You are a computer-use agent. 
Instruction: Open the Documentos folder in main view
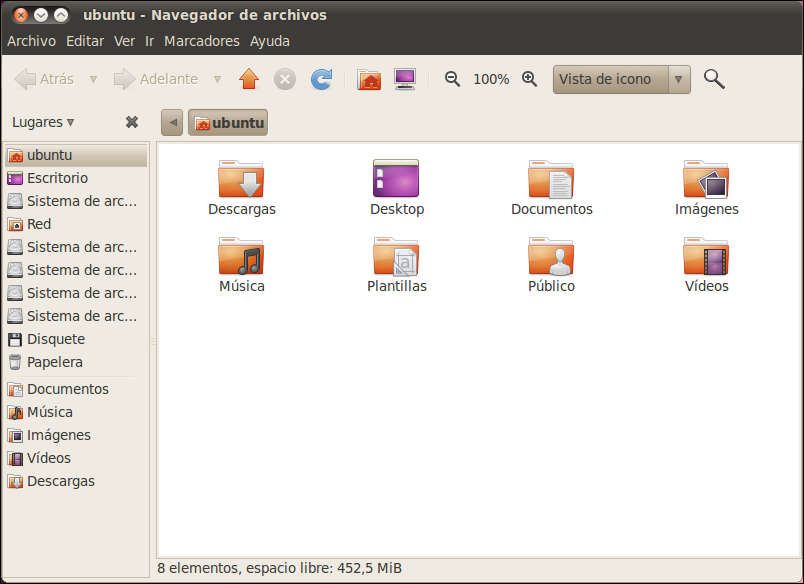tap(551, 179)
